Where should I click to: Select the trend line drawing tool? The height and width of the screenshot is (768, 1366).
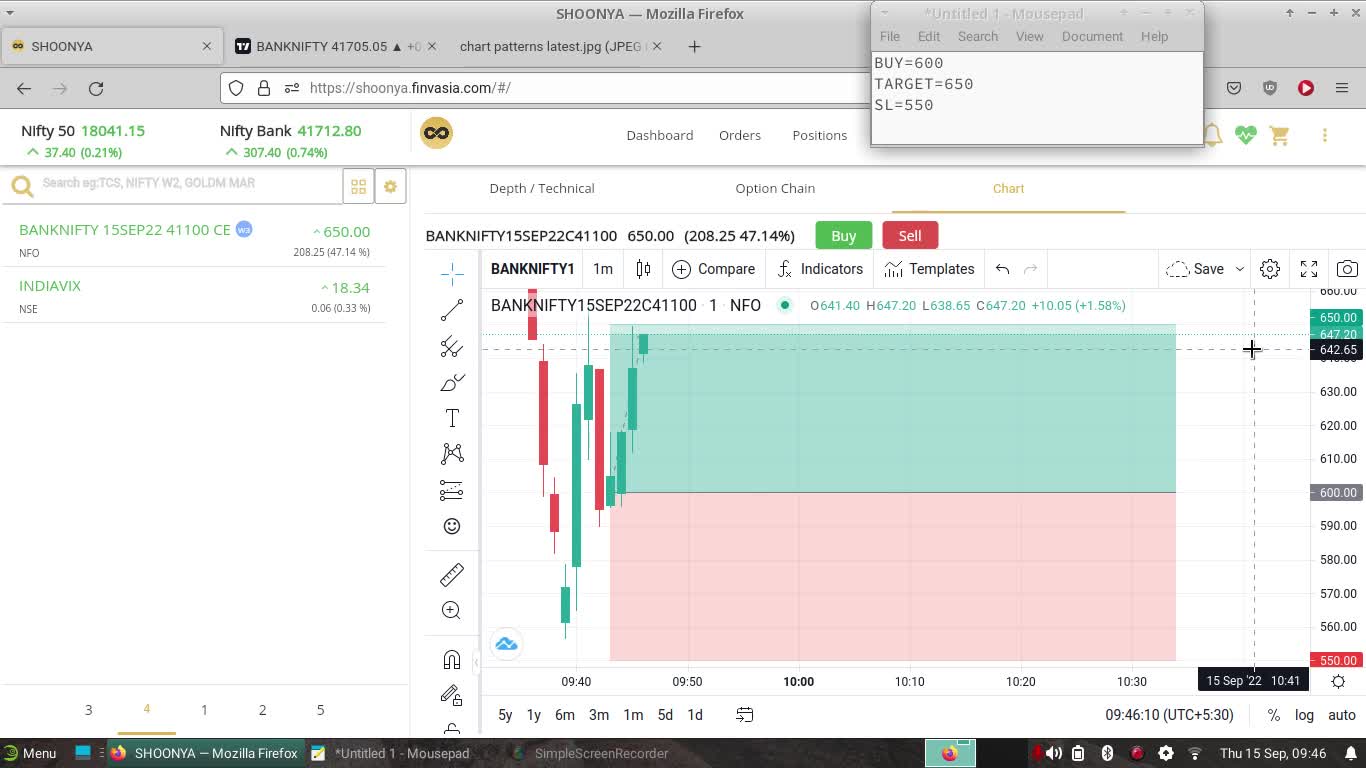pos(452,310)
